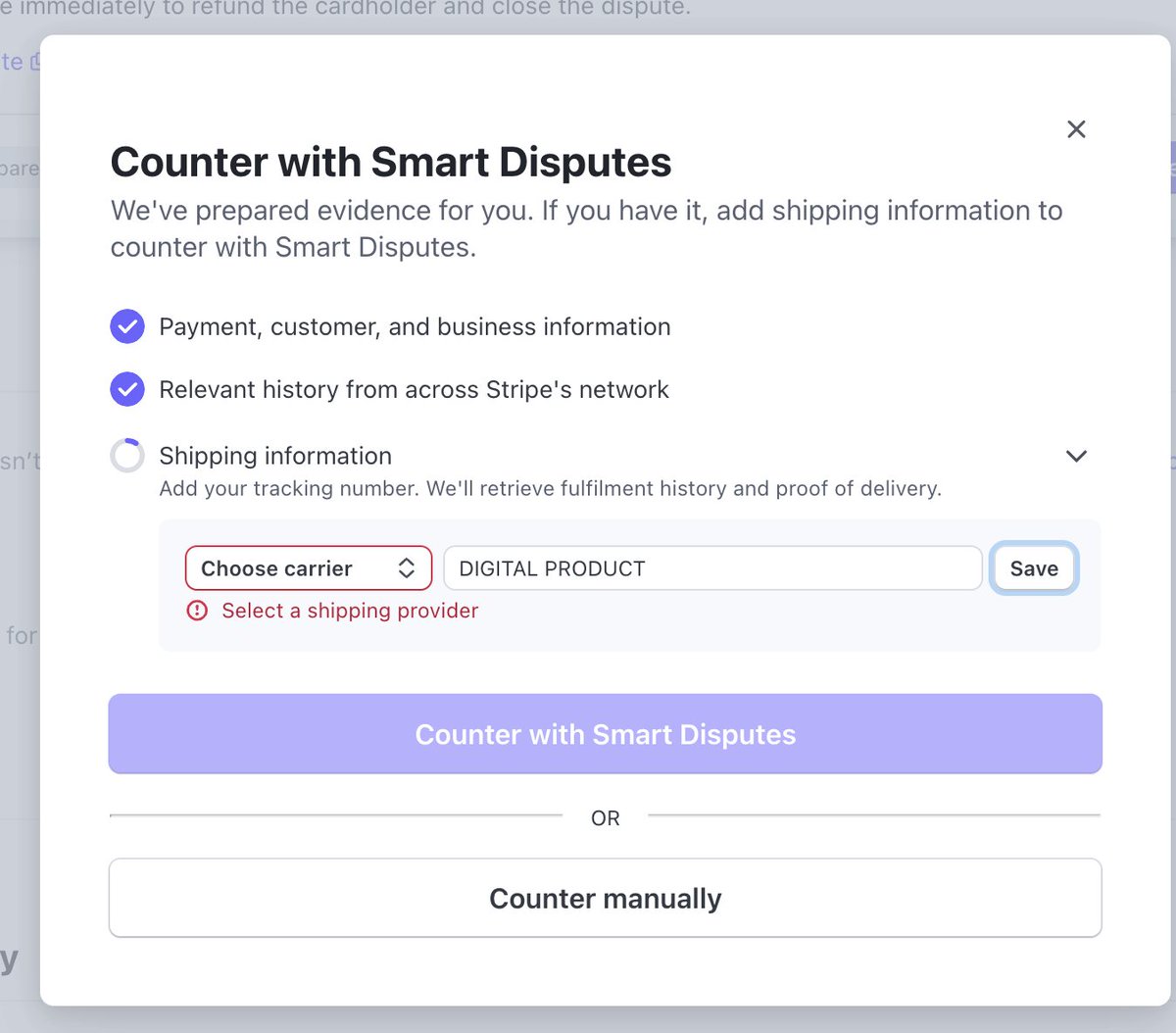Click the OR divider label
The height and width of the screenshot is (1033, 1176).
[x=606, y=817]
